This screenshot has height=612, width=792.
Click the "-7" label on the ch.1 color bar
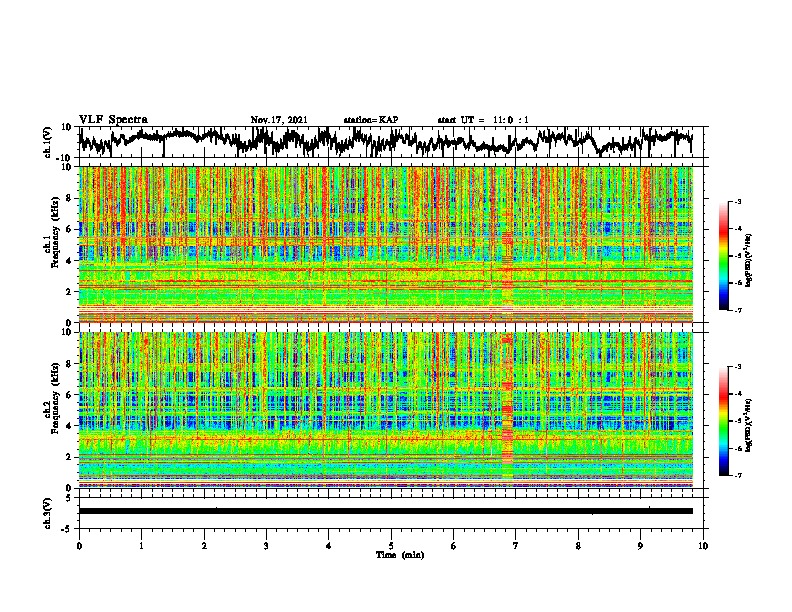pyautogui.click(x=738, y=310)
